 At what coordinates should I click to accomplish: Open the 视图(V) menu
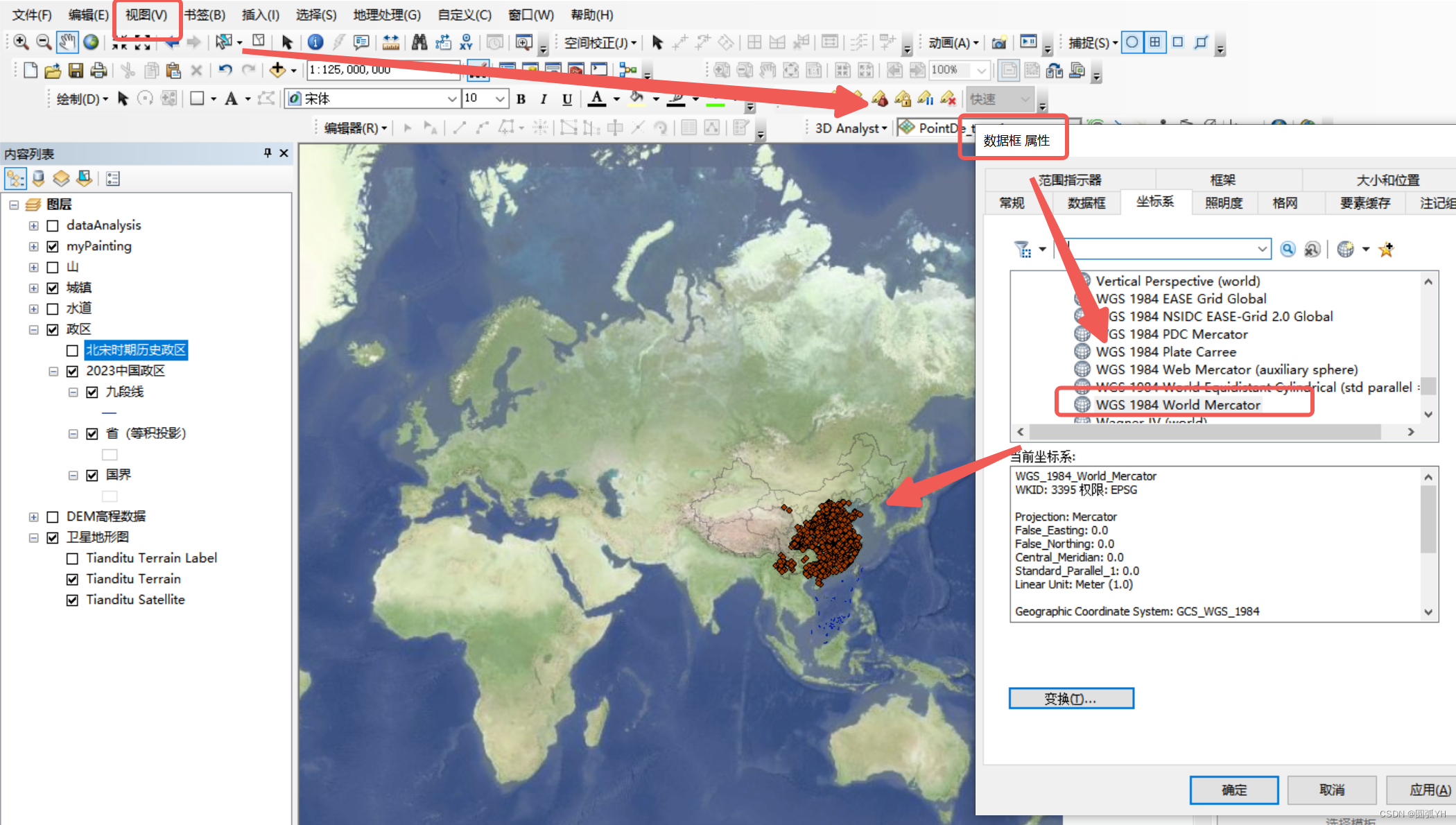(146, 14)
